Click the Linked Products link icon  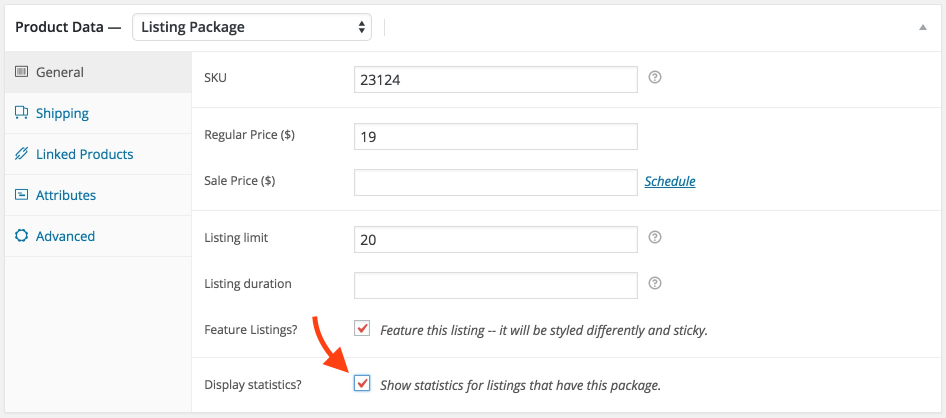(22, 154)
